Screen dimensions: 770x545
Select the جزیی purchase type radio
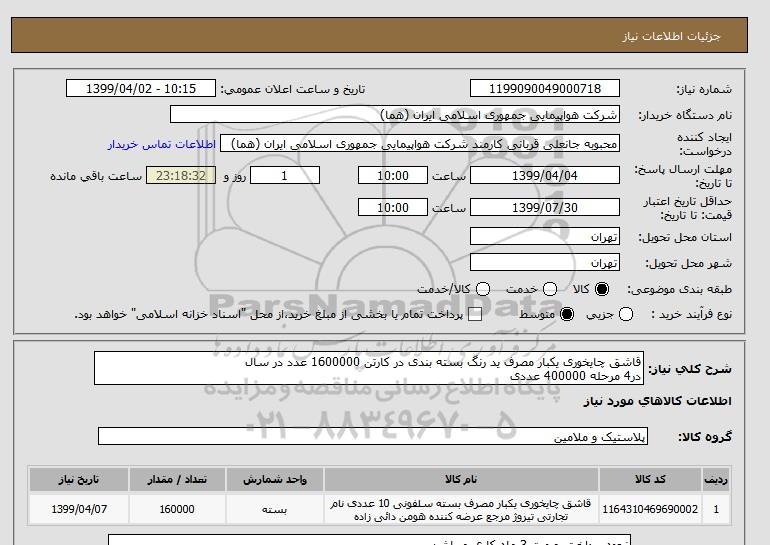626,314
